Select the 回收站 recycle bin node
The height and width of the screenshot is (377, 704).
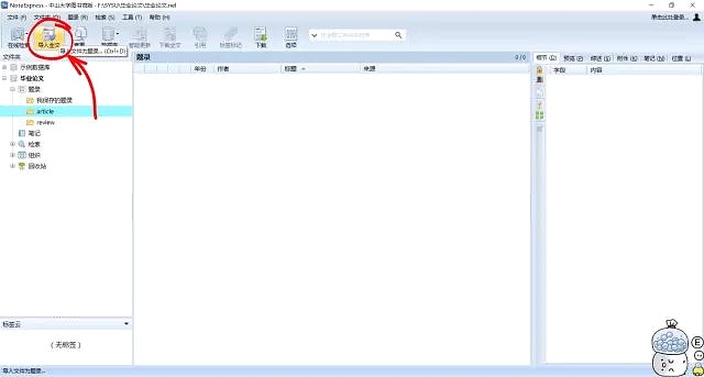tap(37, 166)
